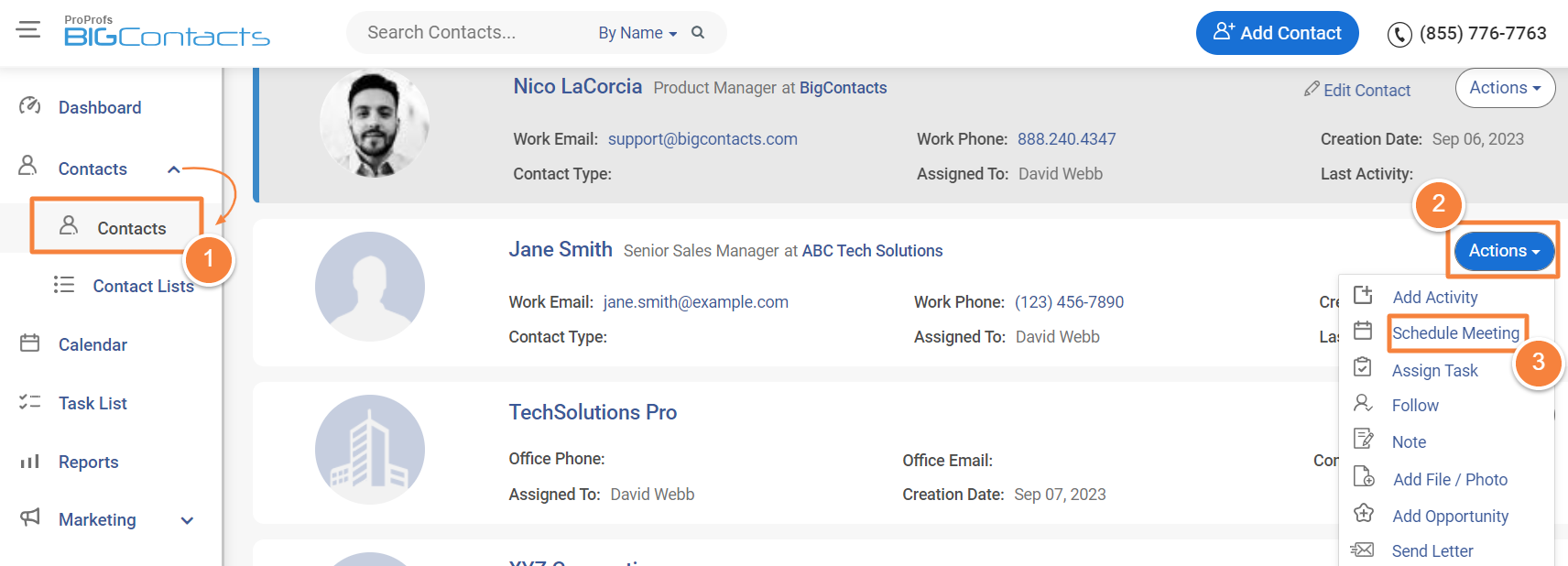Click Edit Contact for Nico LaCorcia
The image size is (1568, 566).
(x=1367, y=90)
